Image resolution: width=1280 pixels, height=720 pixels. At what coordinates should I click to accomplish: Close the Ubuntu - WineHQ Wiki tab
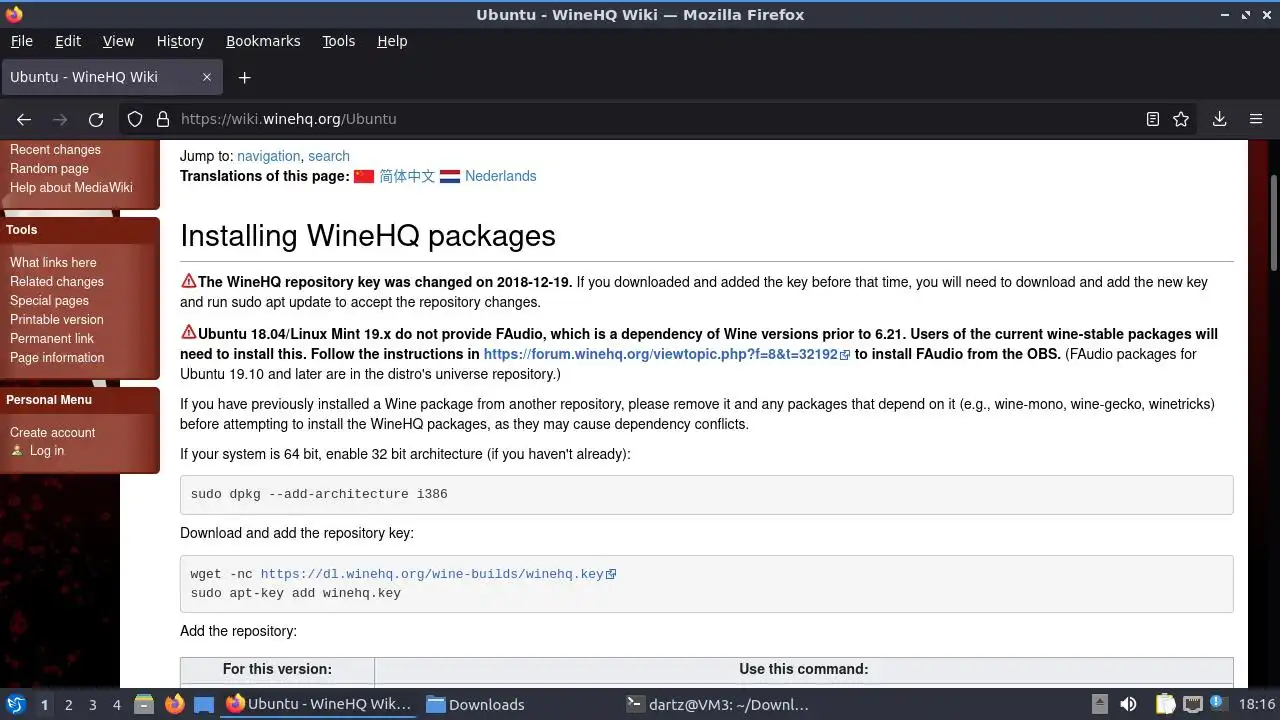[207, 77]
